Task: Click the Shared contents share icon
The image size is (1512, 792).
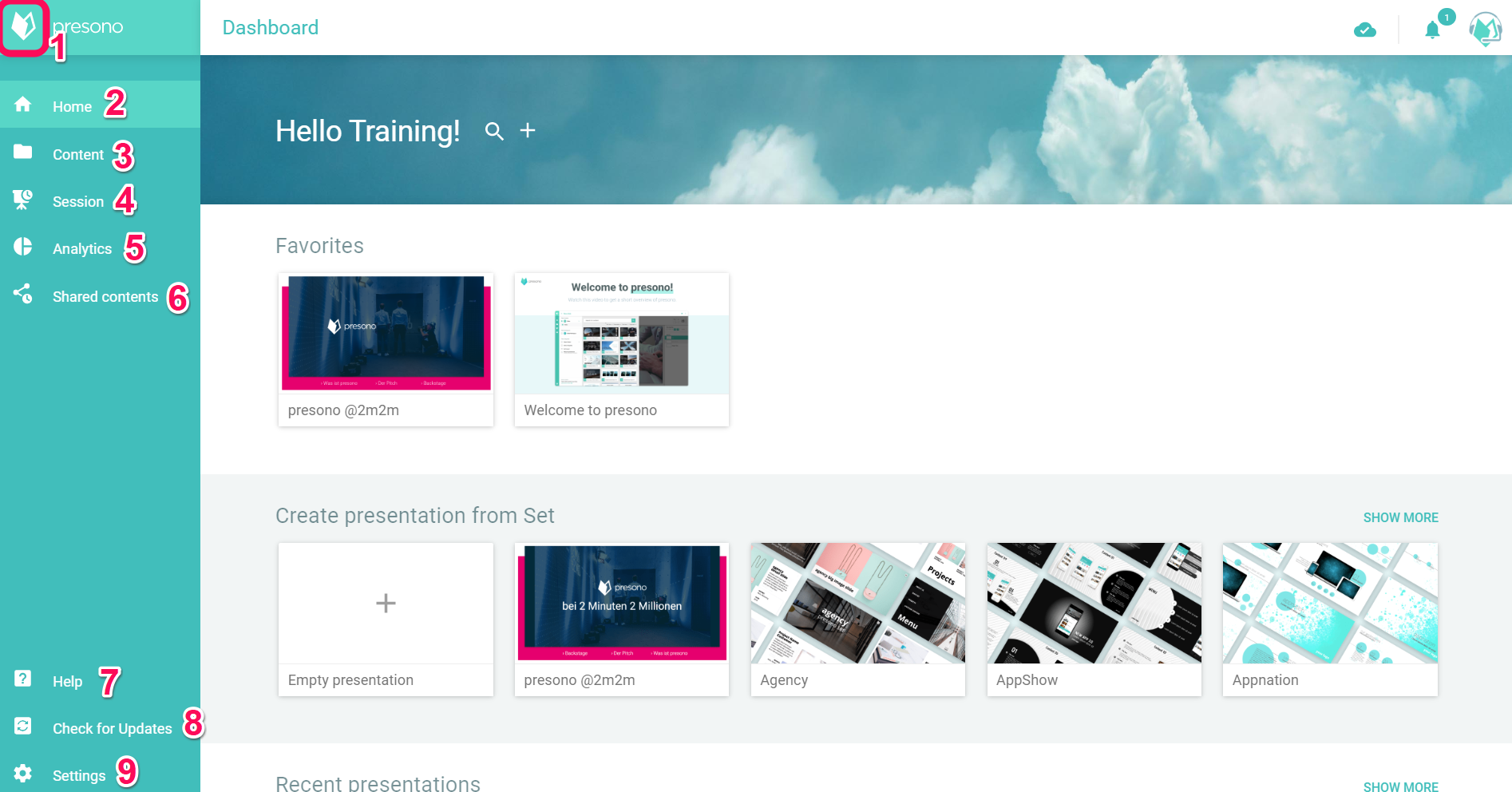Action: (23, 294)
